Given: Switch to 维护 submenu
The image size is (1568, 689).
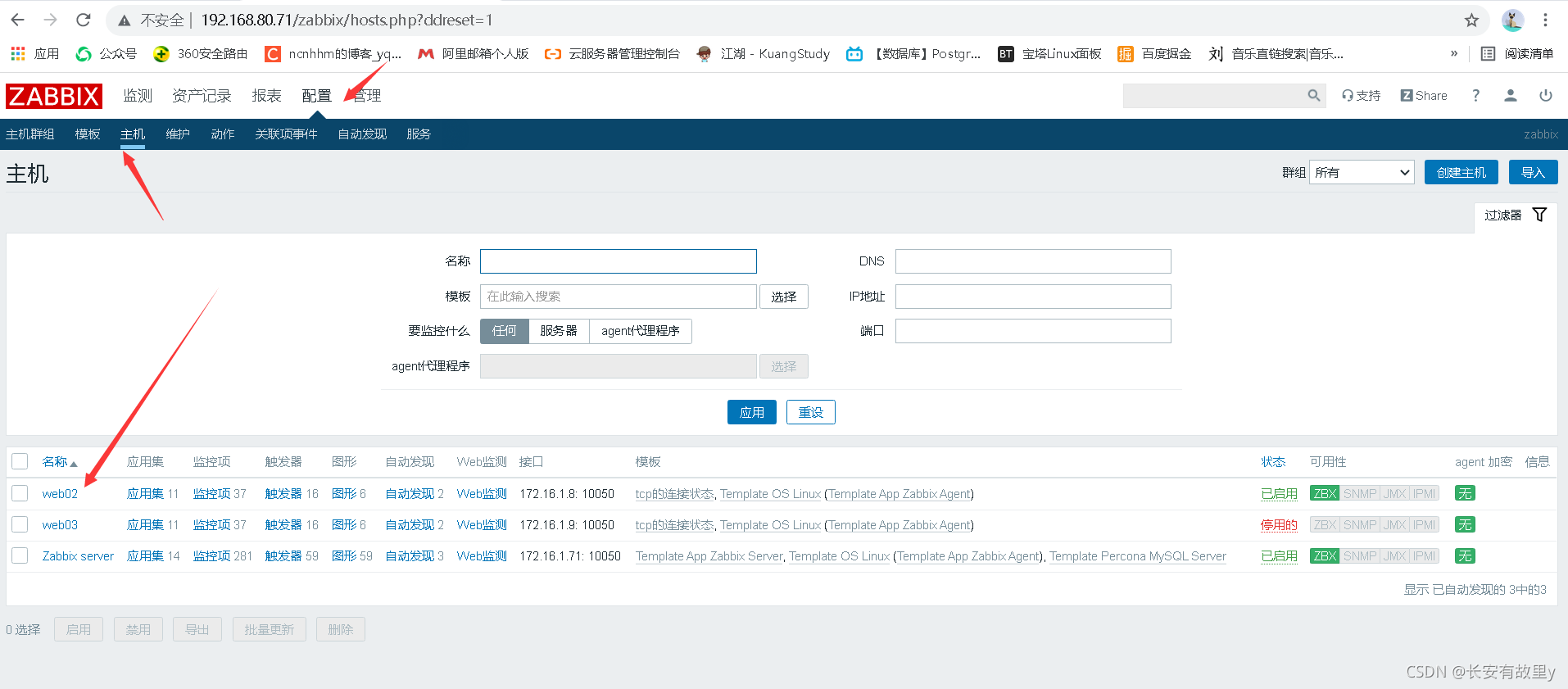Looking at the screenshot, I should tap(178, 134).
